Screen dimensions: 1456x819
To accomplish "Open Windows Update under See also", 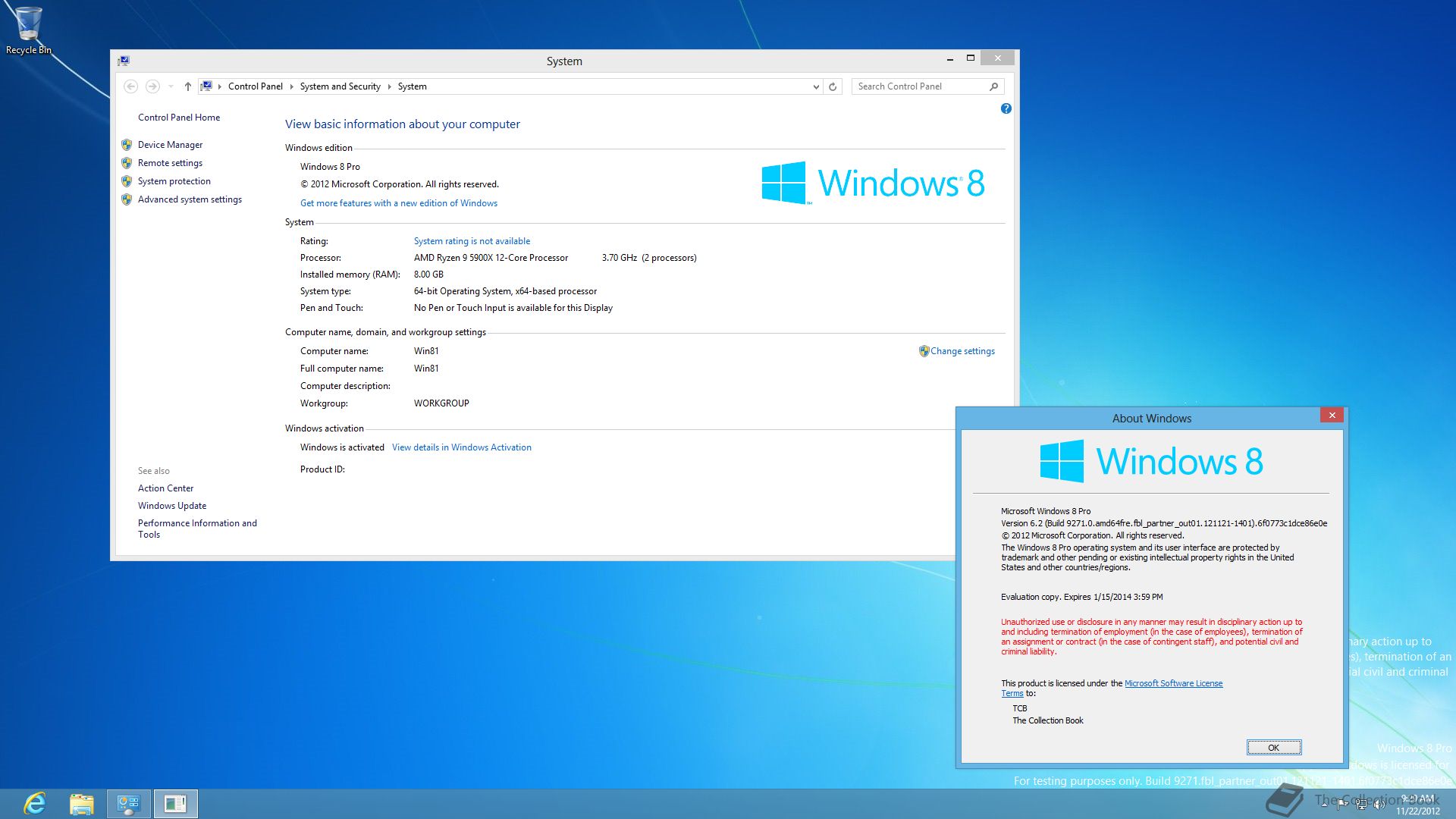I will [x=172, y=506].
